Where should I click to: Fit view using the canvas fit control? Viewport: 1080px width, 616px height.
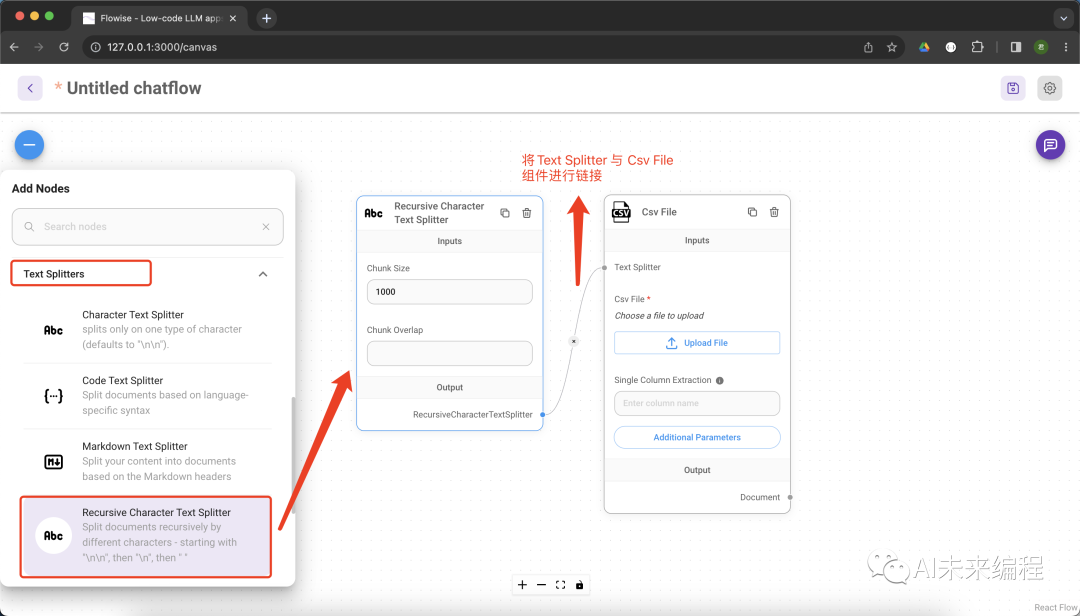(x=561, y=585)
